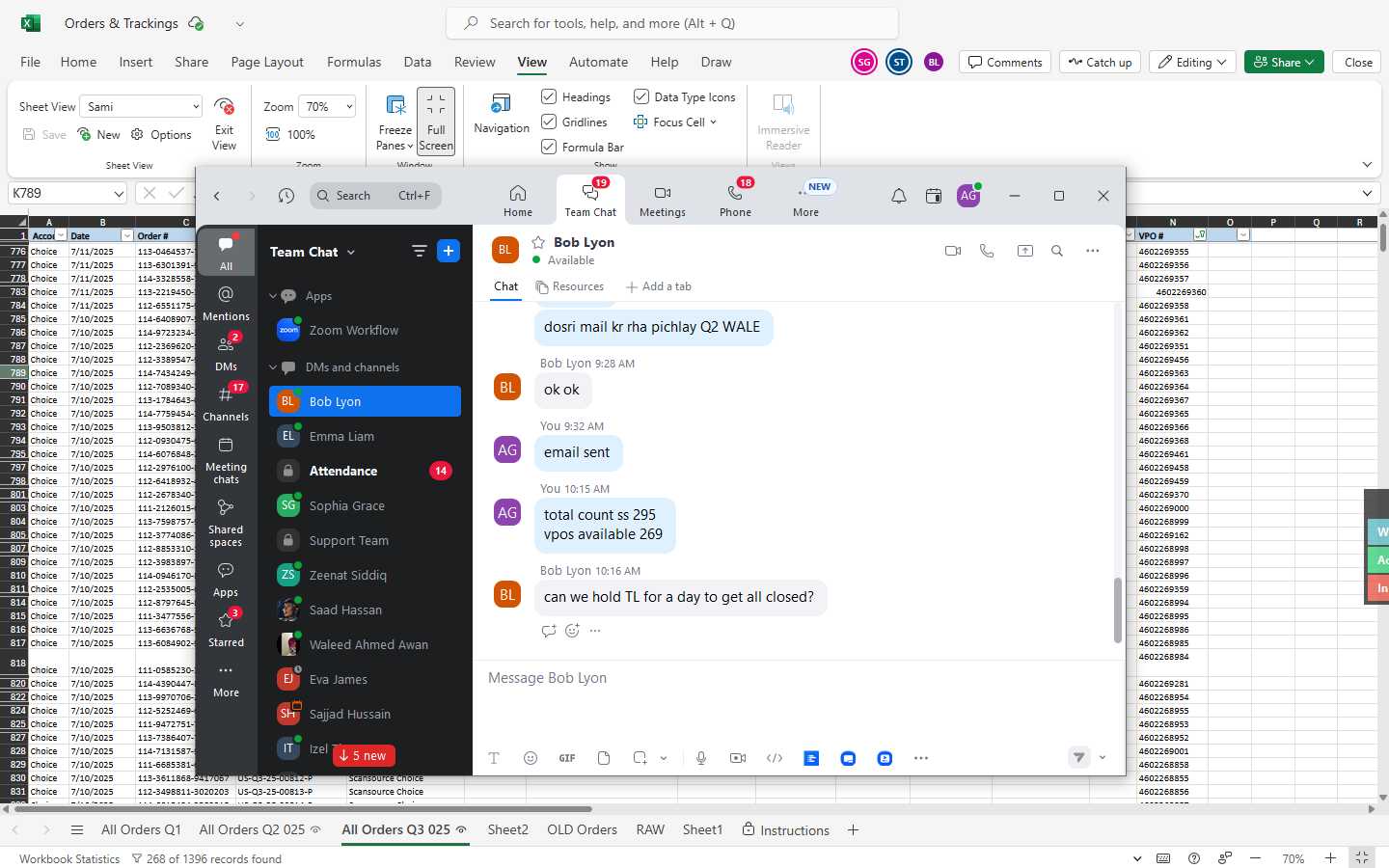Toggle the Data Type Icons checkbox

pos(641,96)
